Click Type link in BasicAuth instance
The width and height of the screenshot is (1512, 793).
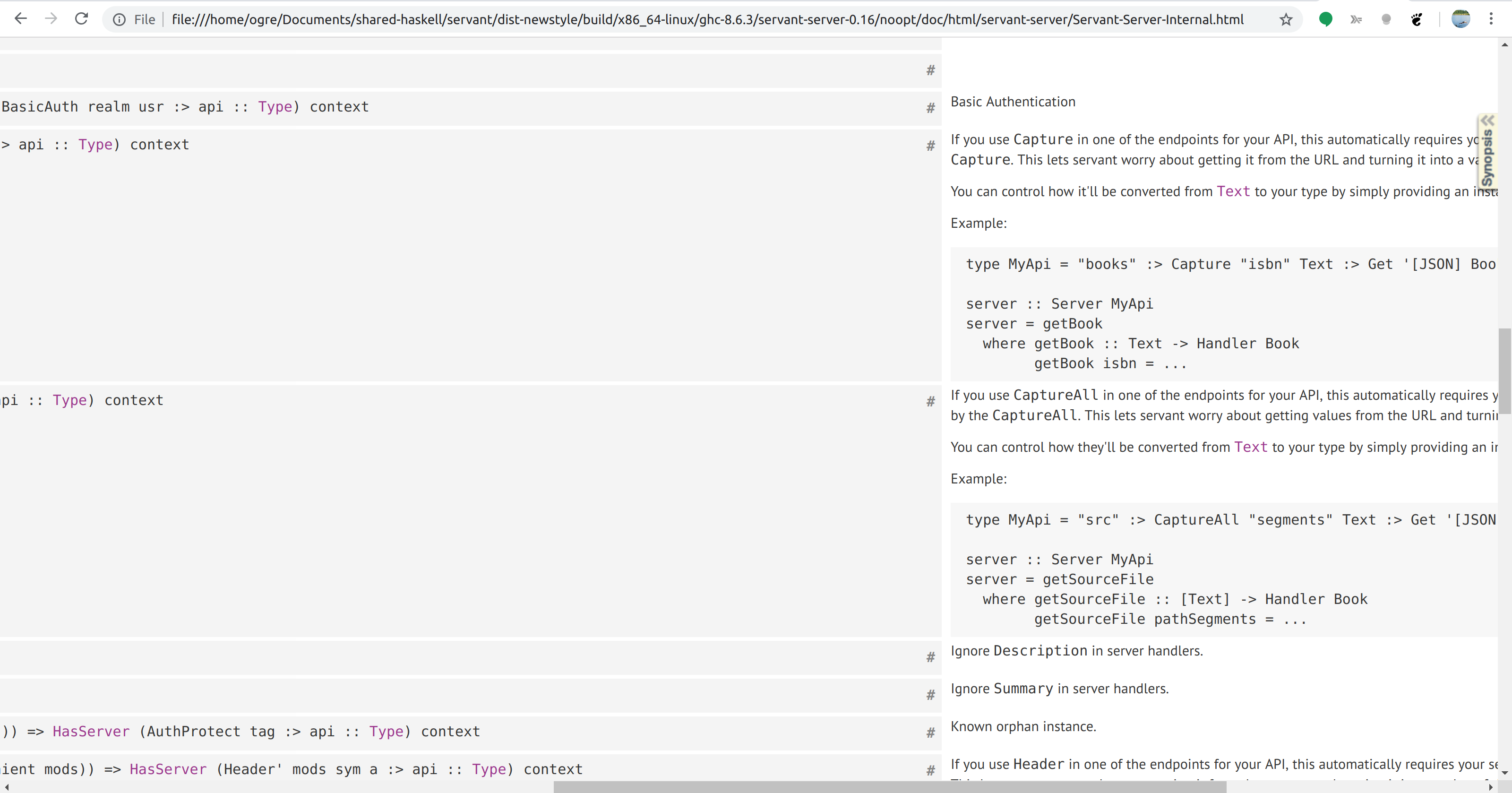(x=275, y=107)
